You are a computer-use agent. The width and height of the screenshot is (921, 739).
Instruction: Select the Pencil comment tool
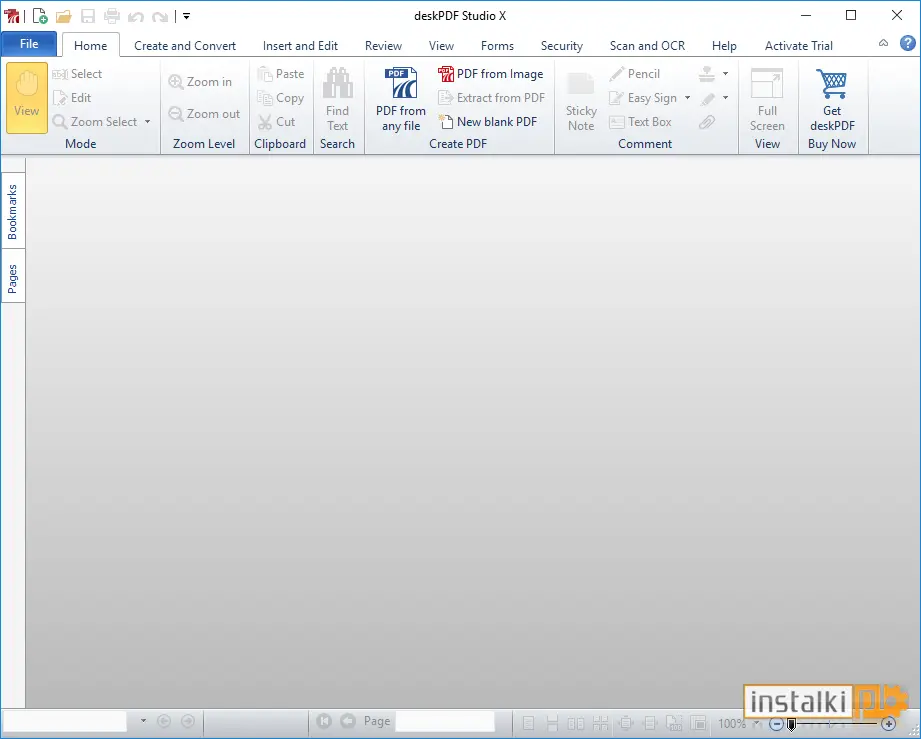pos(634,74)
